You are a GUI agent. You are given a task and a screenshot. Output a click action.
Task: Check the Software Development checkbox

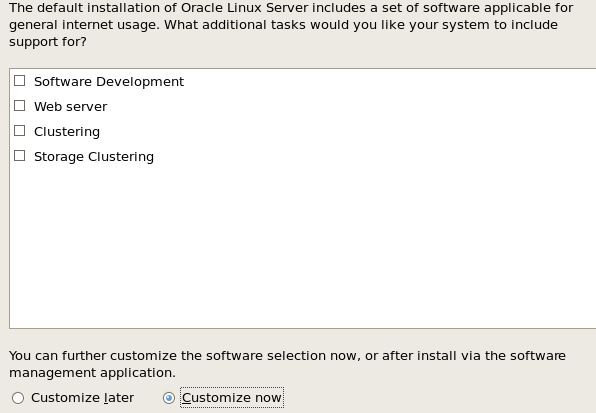pos(19,81)
